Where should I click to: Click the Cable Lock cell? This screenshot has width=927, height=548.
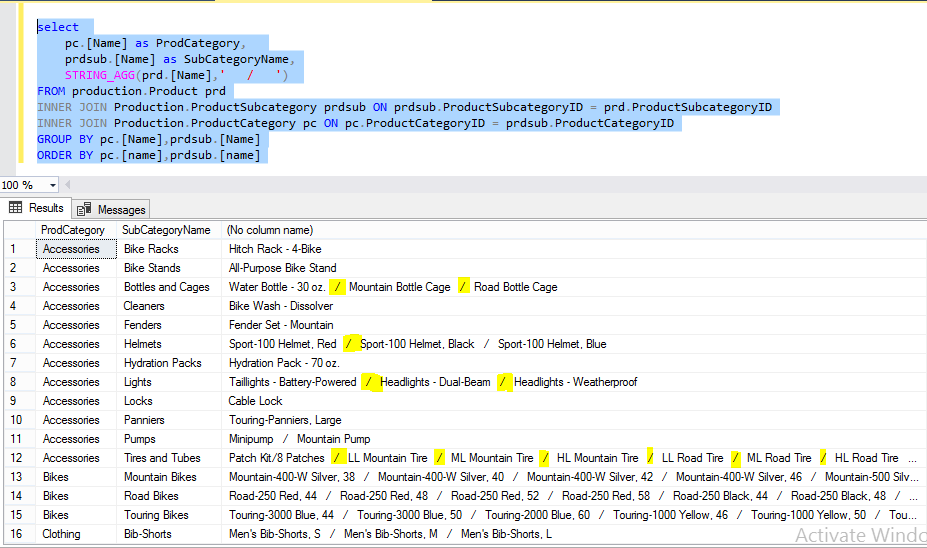click(573, 401)
